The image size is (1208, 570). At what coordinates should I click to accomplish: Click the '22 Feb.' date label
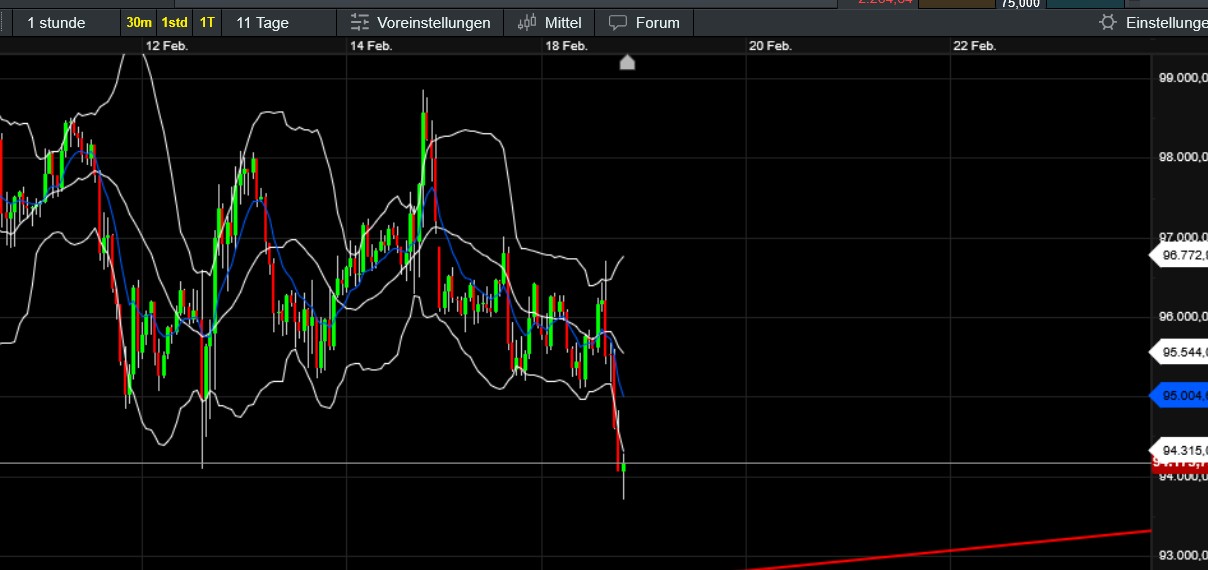974,45
